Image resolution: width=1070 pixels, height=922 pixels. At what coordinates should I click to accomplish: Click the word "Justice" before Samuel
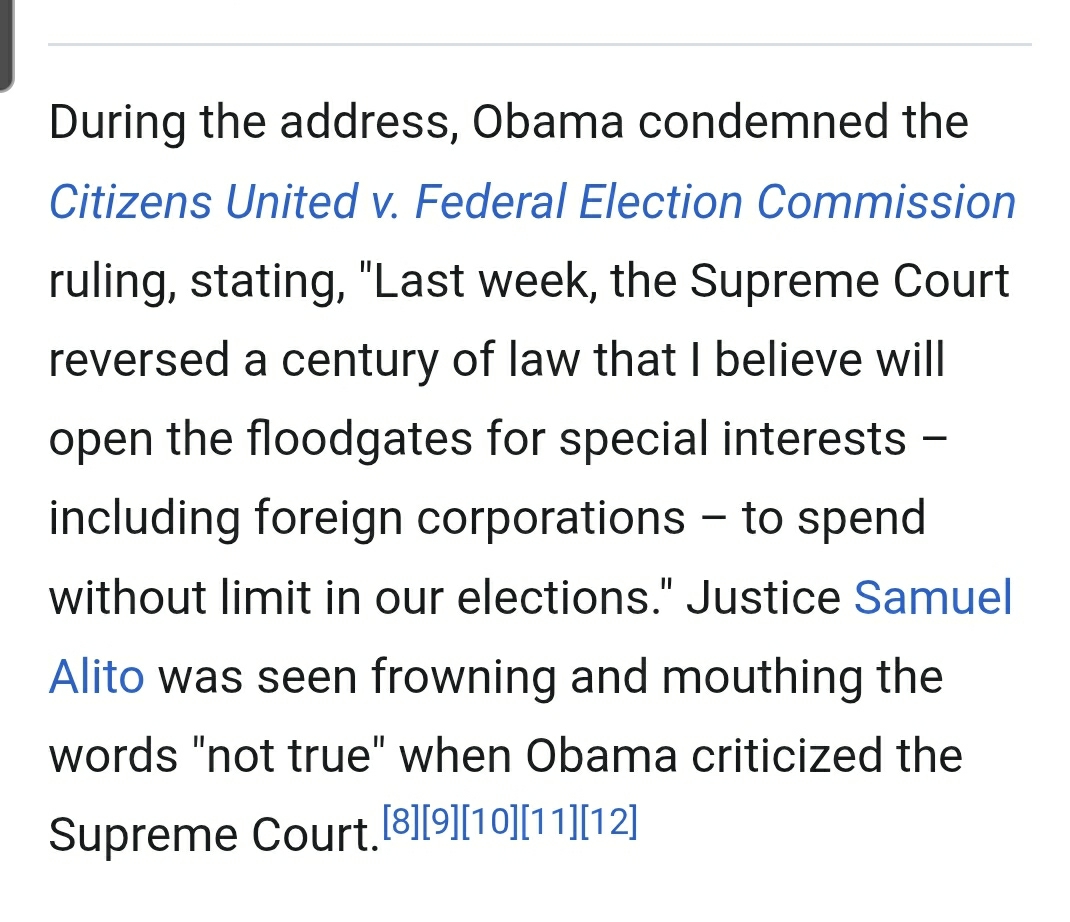764,598
